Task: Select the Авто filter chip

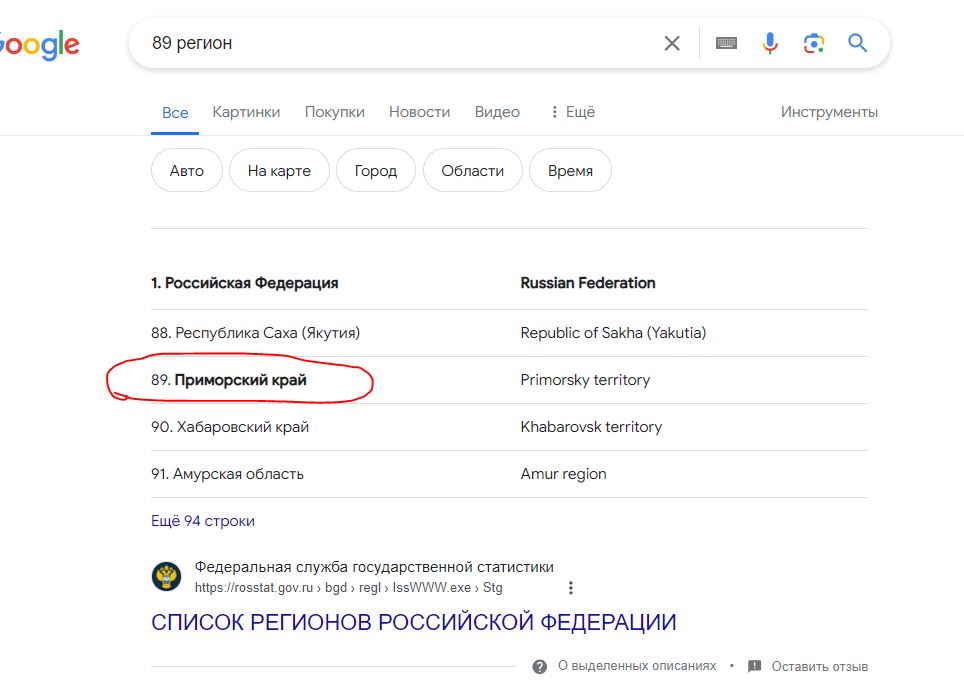Action: pyautogui.click(x=186, y=170)
